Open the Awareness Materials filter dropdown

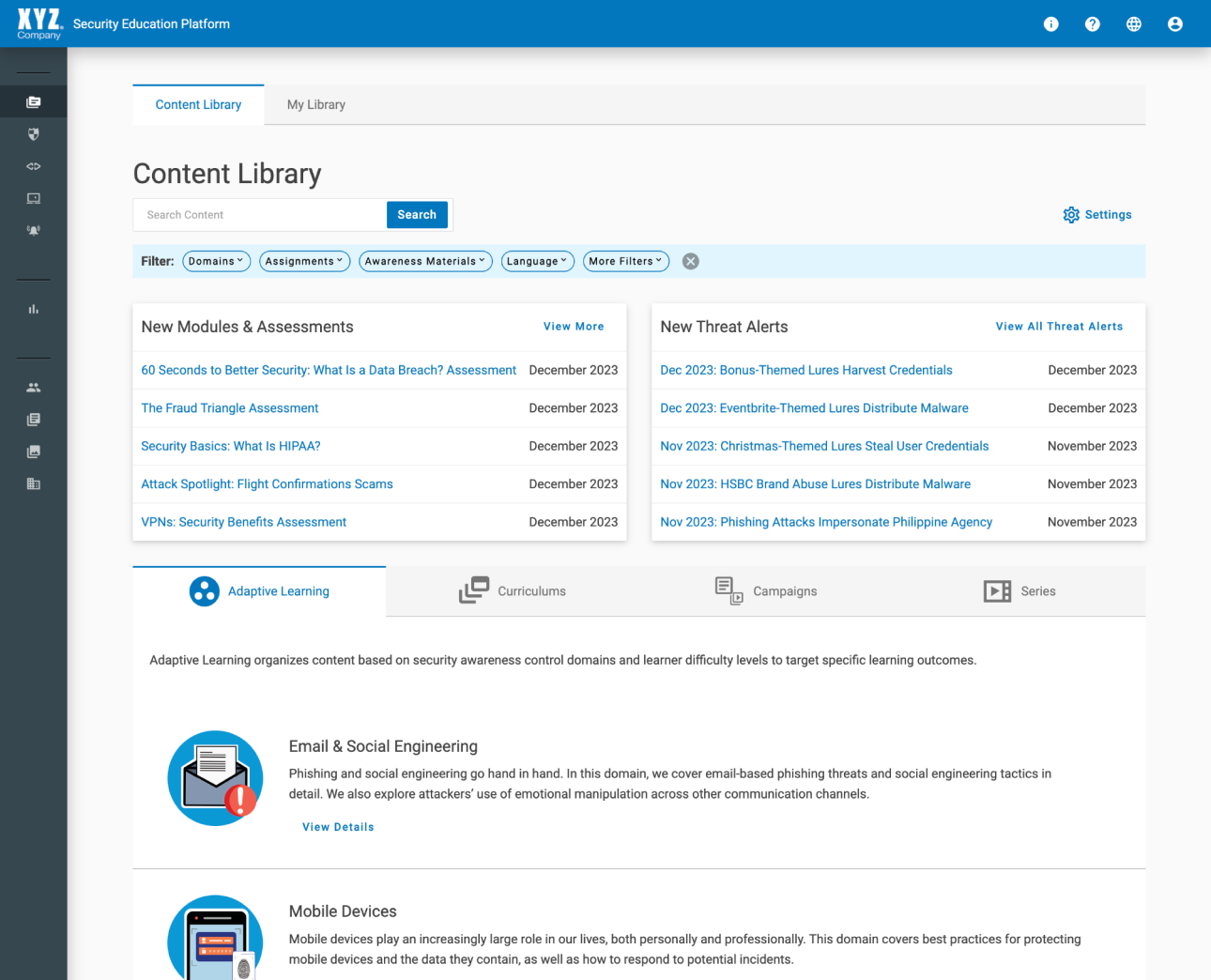click(425, 262)
